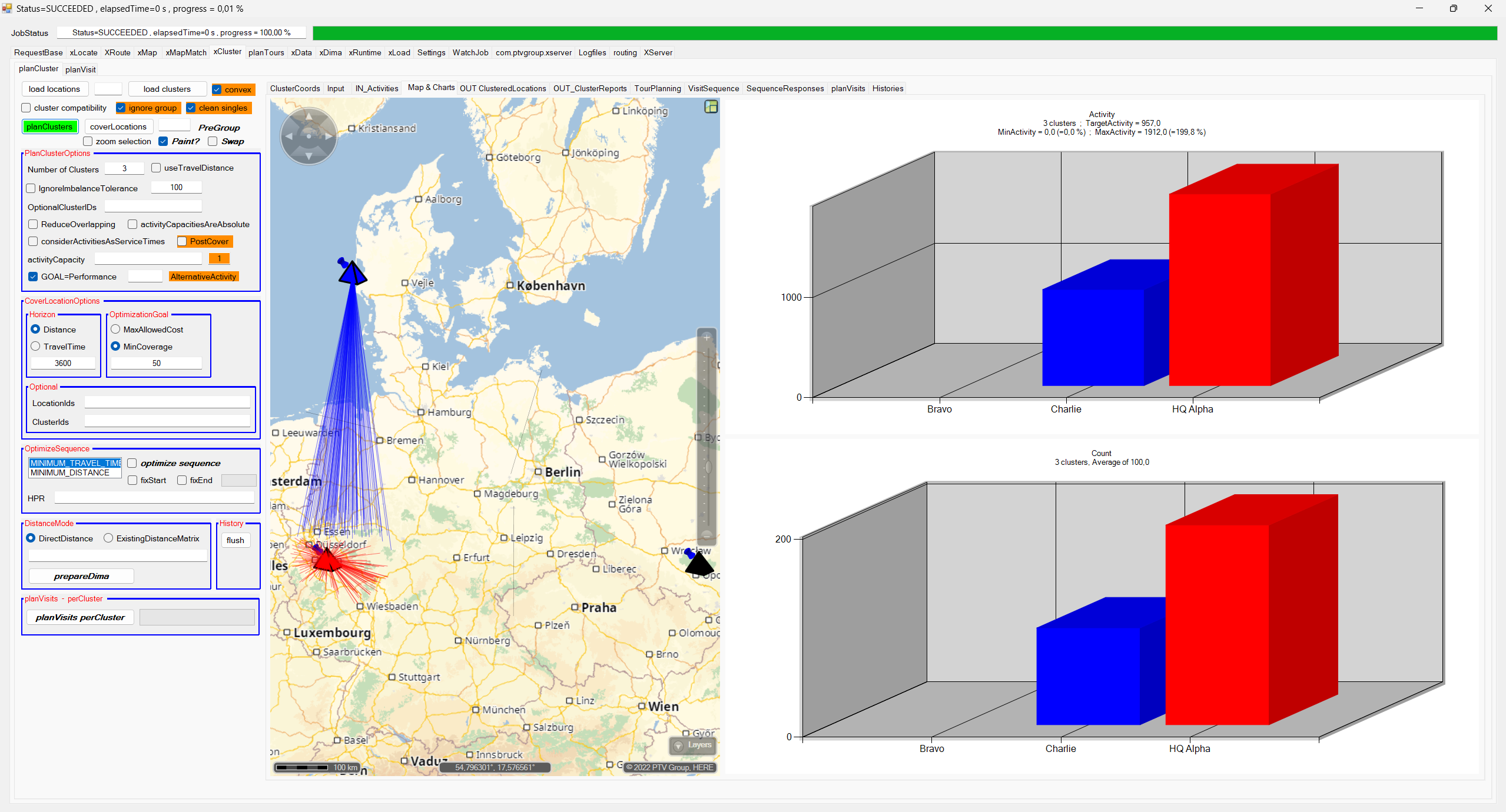Click the blue triangle cluster marker near Denmark
The width and height of the screenshot is (1506, 812).
pyautogui.click(x=352, y=273)
